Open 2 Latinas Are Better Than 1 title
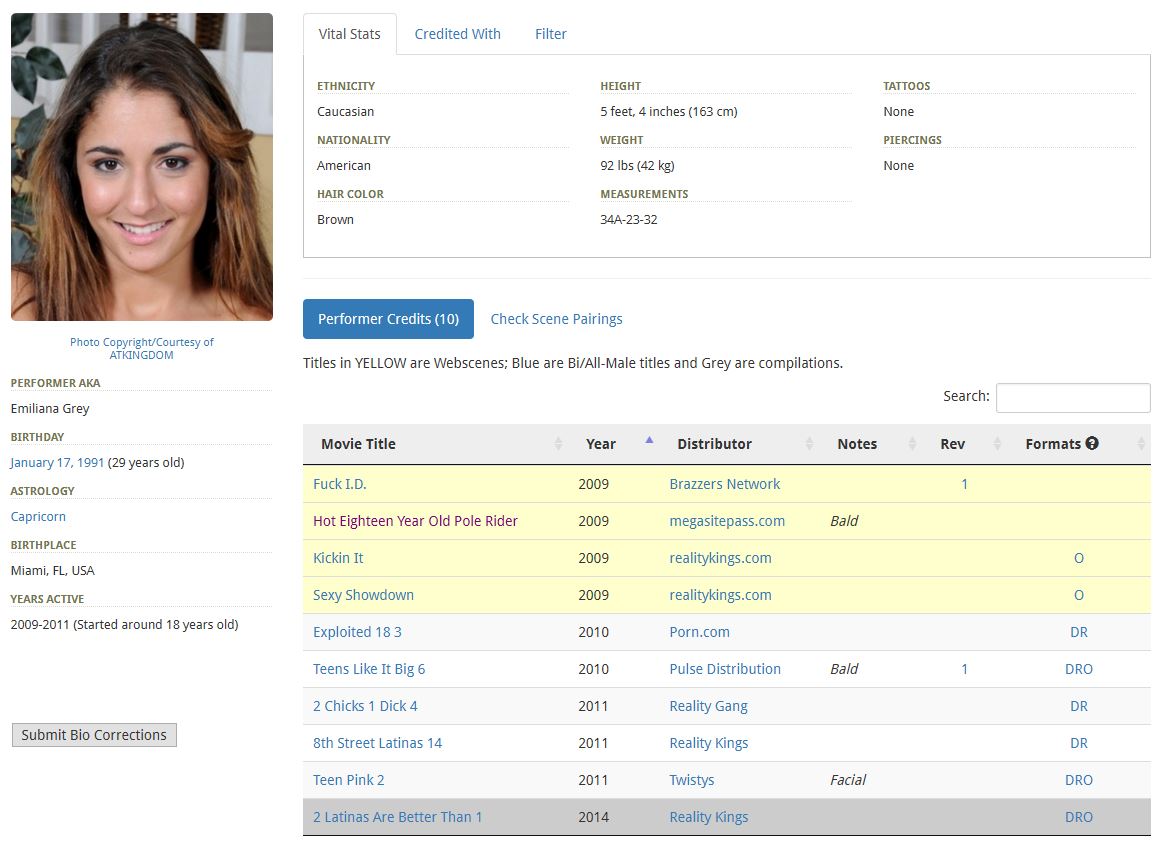The image size is (1176, 851). tap(398, 817)
